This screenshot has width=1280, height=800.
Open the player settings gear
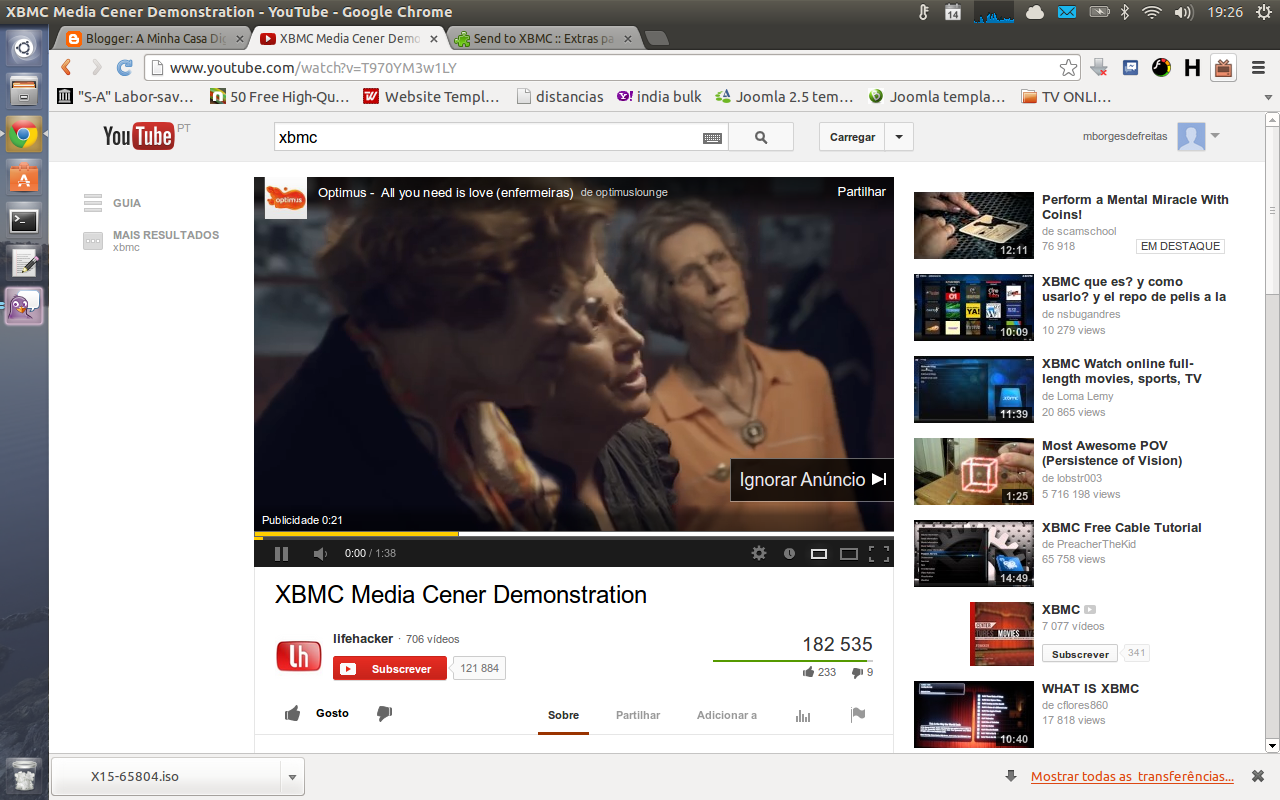759,553
